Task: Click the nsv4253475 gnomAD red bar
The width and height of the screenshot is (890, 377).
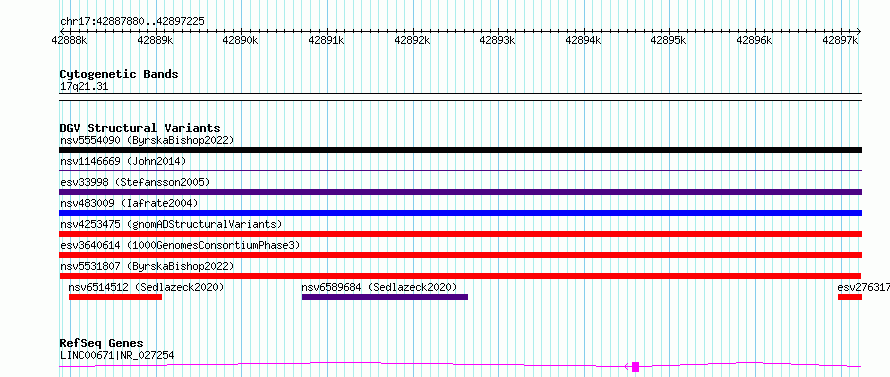Action: click(460, 234)
